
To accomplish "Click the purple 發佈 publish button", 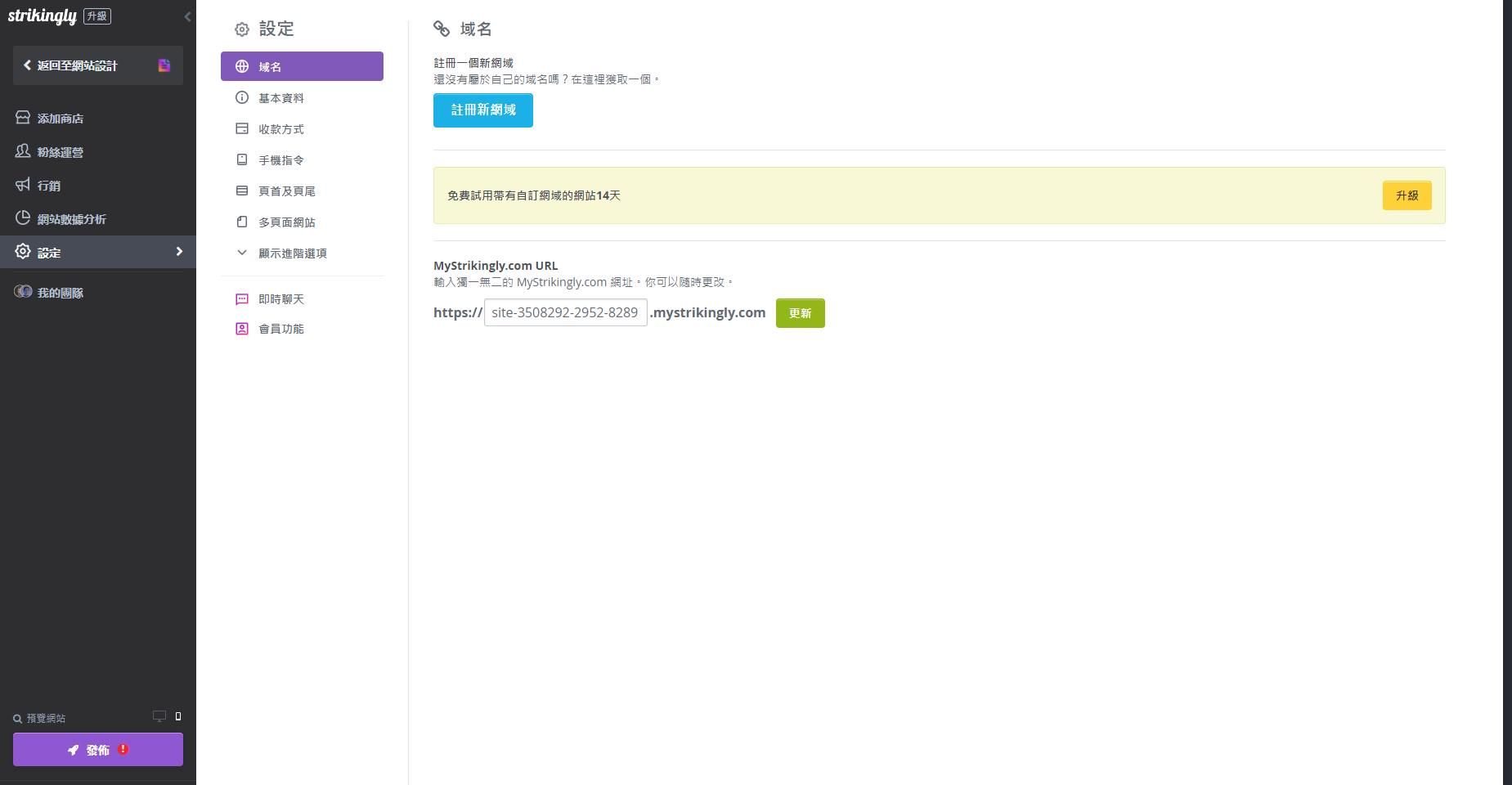I will tap(97, 750).
